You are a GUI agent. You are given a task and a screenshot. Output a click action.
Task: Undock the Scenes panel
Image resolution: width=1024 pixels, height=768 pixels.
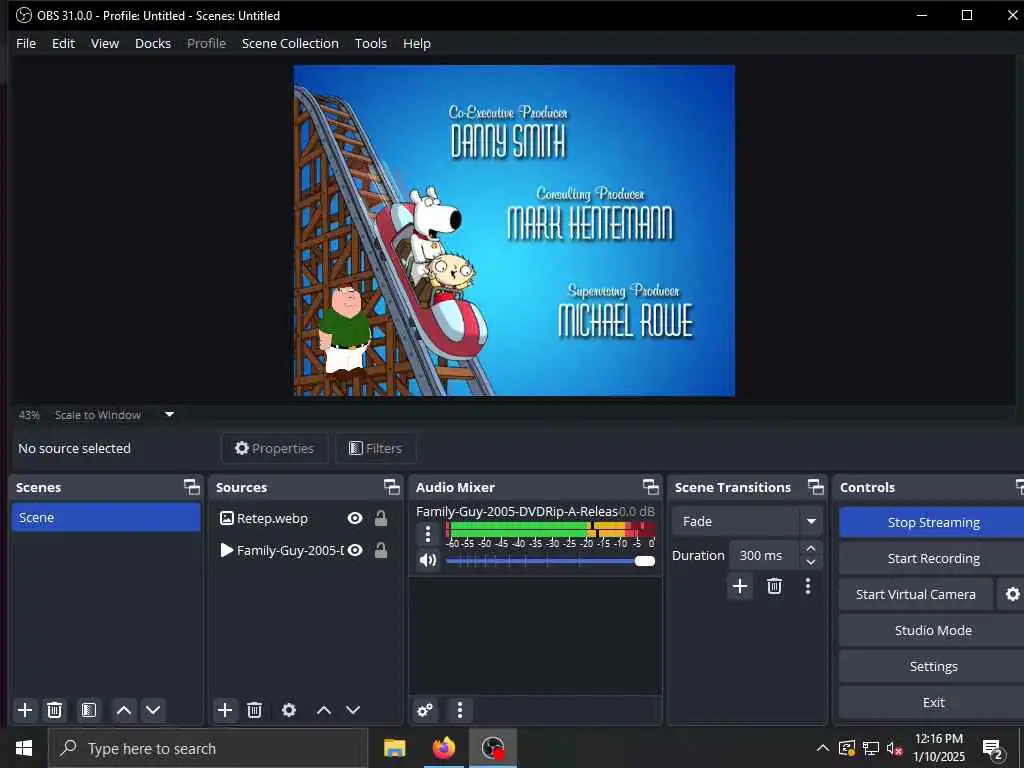coord(191,487)
